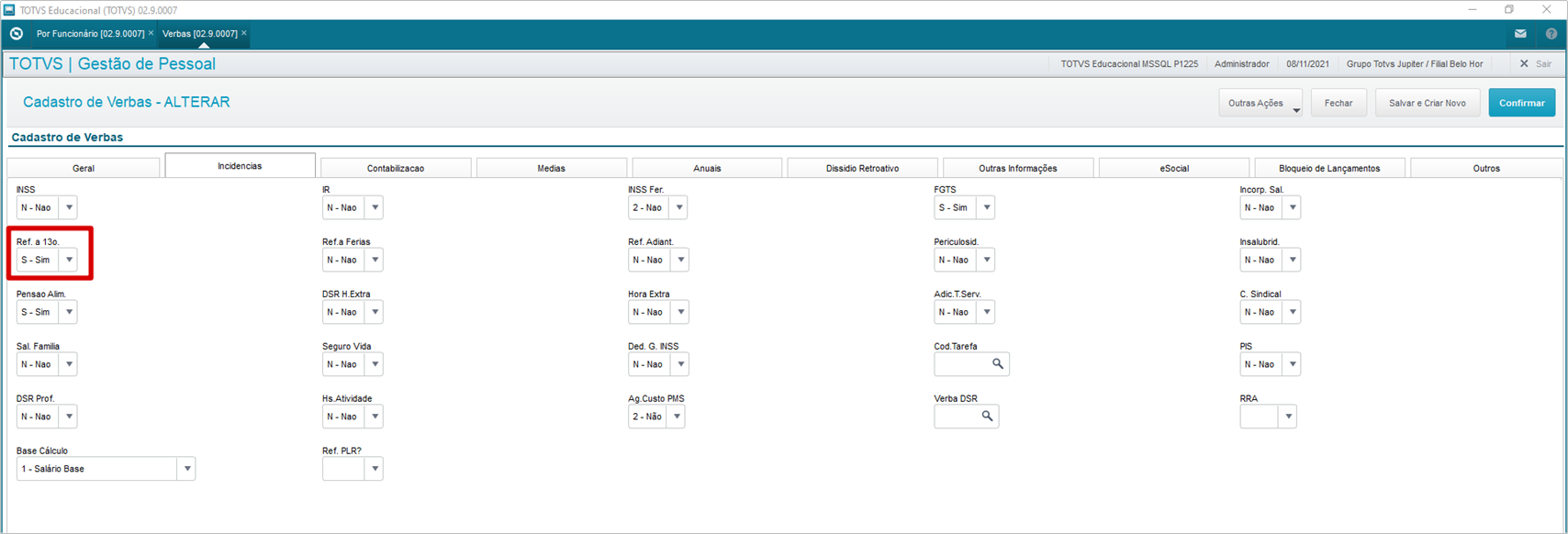Open the Outras Informações tab
Image resolution: width=1568 pixels, height=534 pixels.
1018,168
